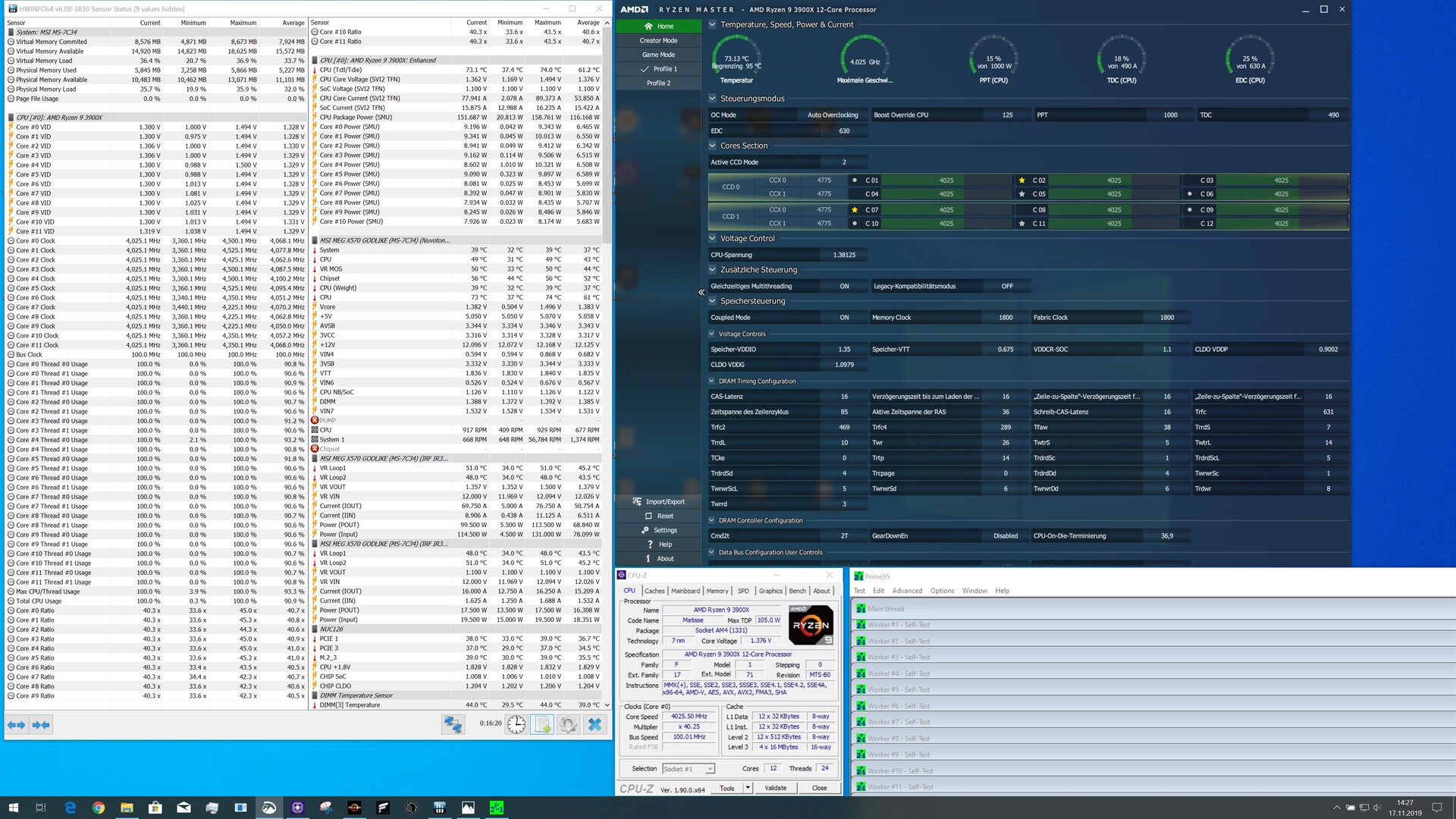
Task: Click the blue X close sensors icon
Action: (x=595, y=724)
